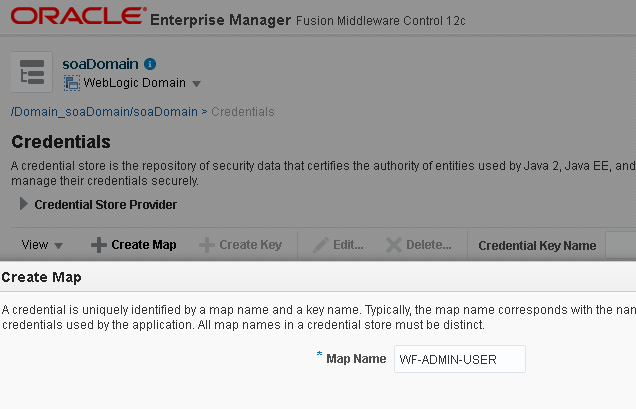Click the Create Key plus icon
Image resolution: width=636 pixels, height=409 pixels.
tap(207, 245)
